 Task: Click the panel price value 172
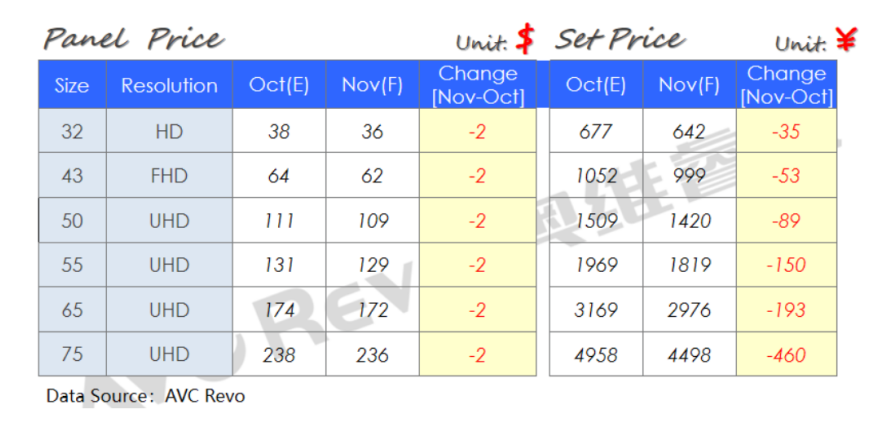(372, 310)
